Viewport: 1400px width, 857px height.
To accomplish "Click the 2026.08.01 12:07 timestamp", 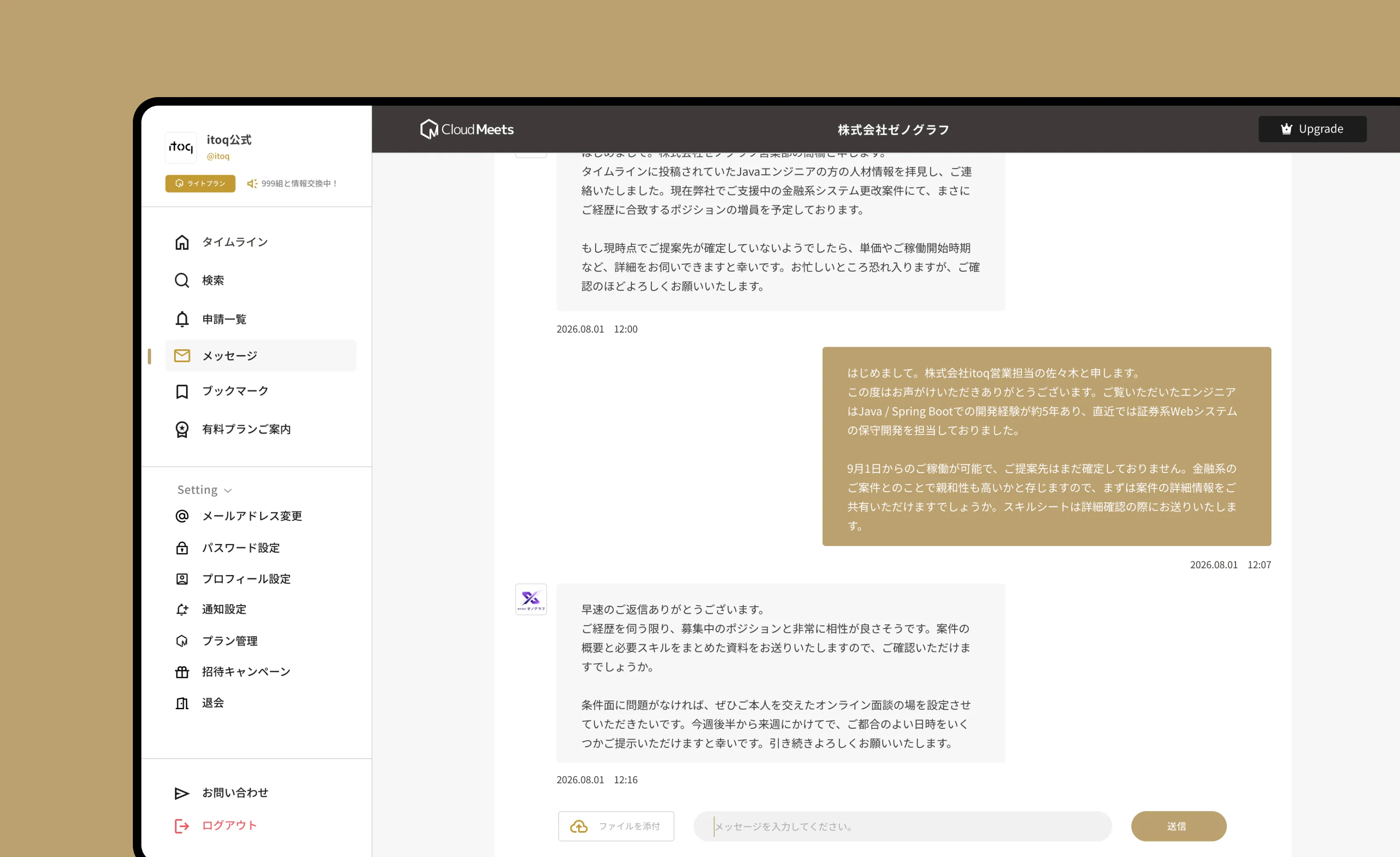I will [1231, 565].
